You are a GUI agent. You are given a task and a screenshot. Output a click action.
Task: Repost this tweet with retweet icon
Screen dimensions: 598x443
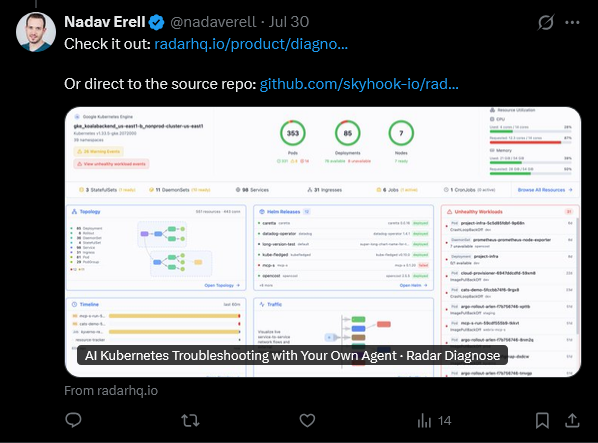pyautogui.click(x=190, y=421)
